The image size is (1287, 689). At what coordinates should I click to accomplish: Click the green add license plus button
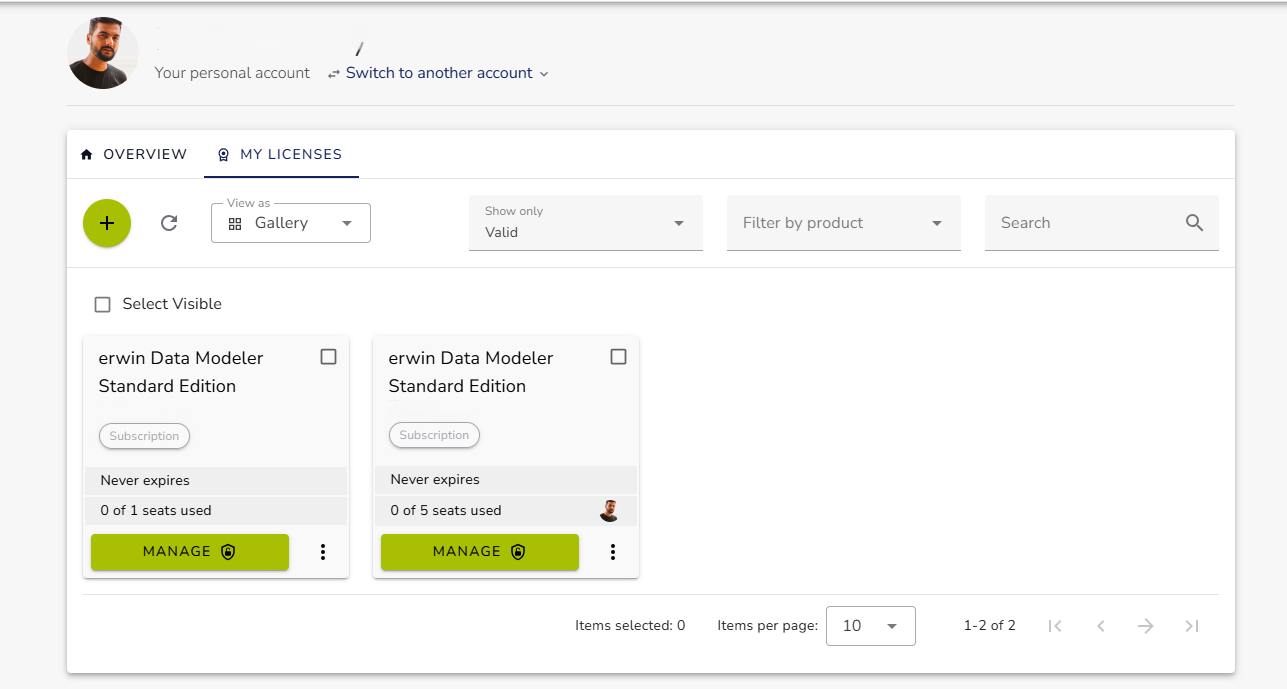pyautogui.click(x=107, y=223)
